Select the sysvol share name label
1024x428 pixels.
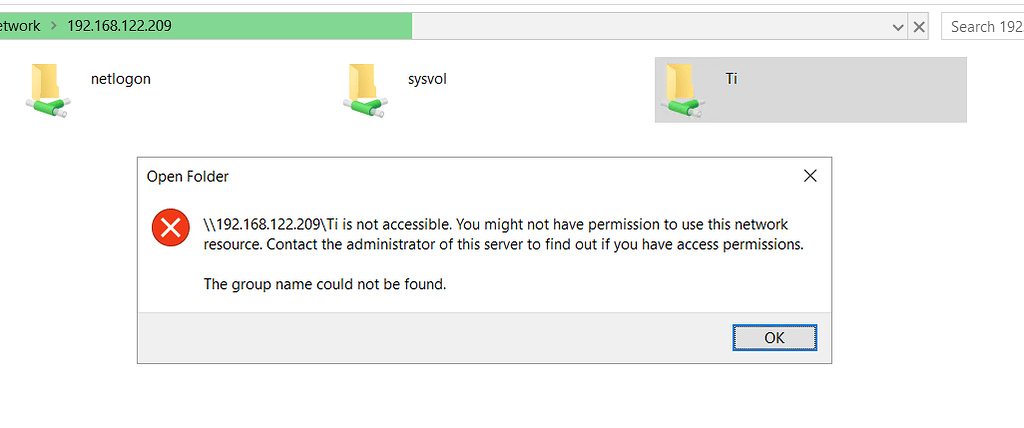click(x=427, y=79)
